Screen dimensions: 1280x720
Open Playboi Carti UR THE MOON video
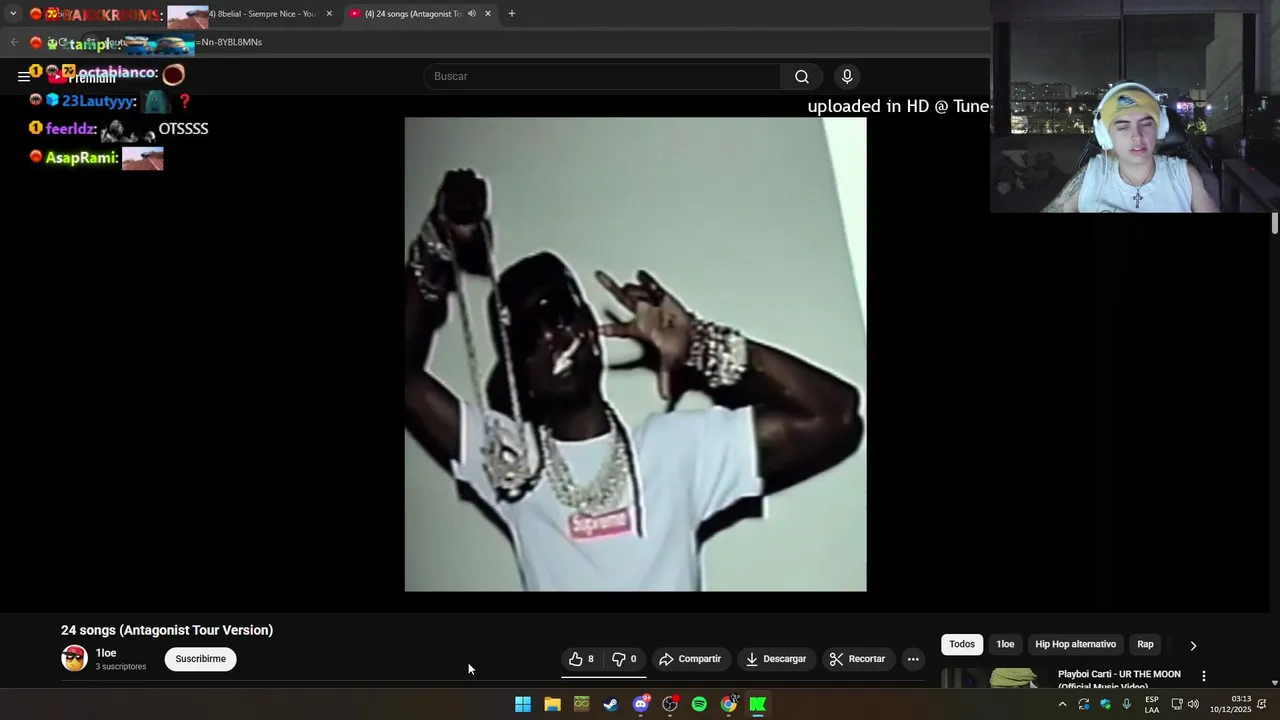tap(1119, 678)
